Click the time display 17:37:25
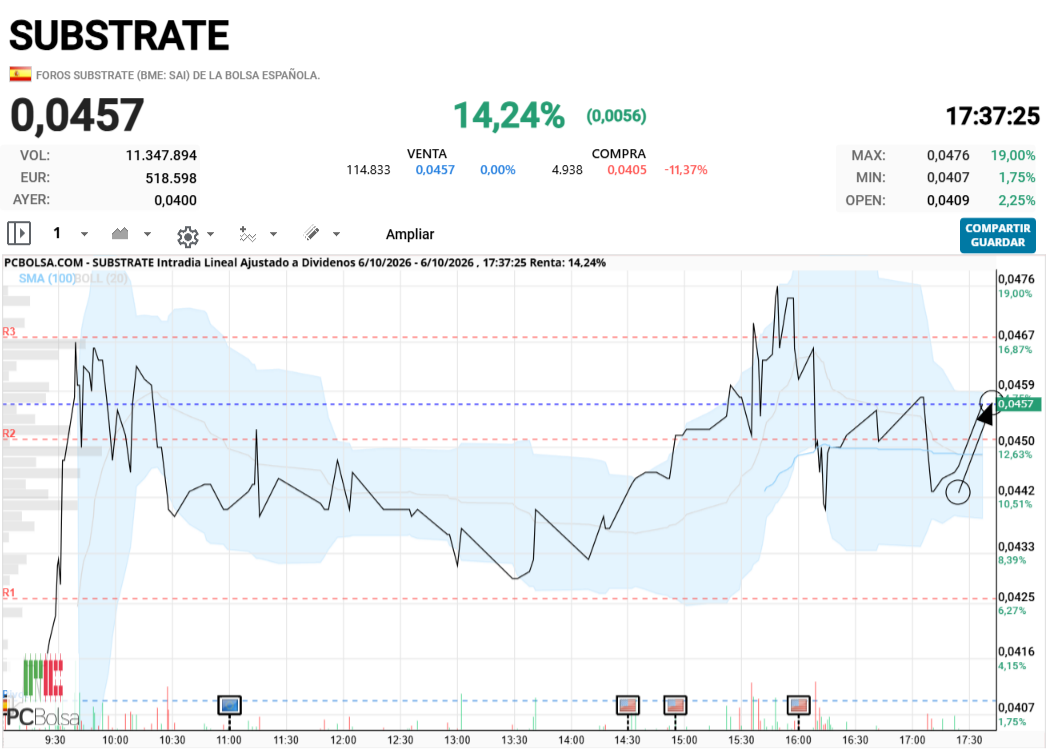The width and height of the screenshot is (1048, 749). (x=993, y=116)
